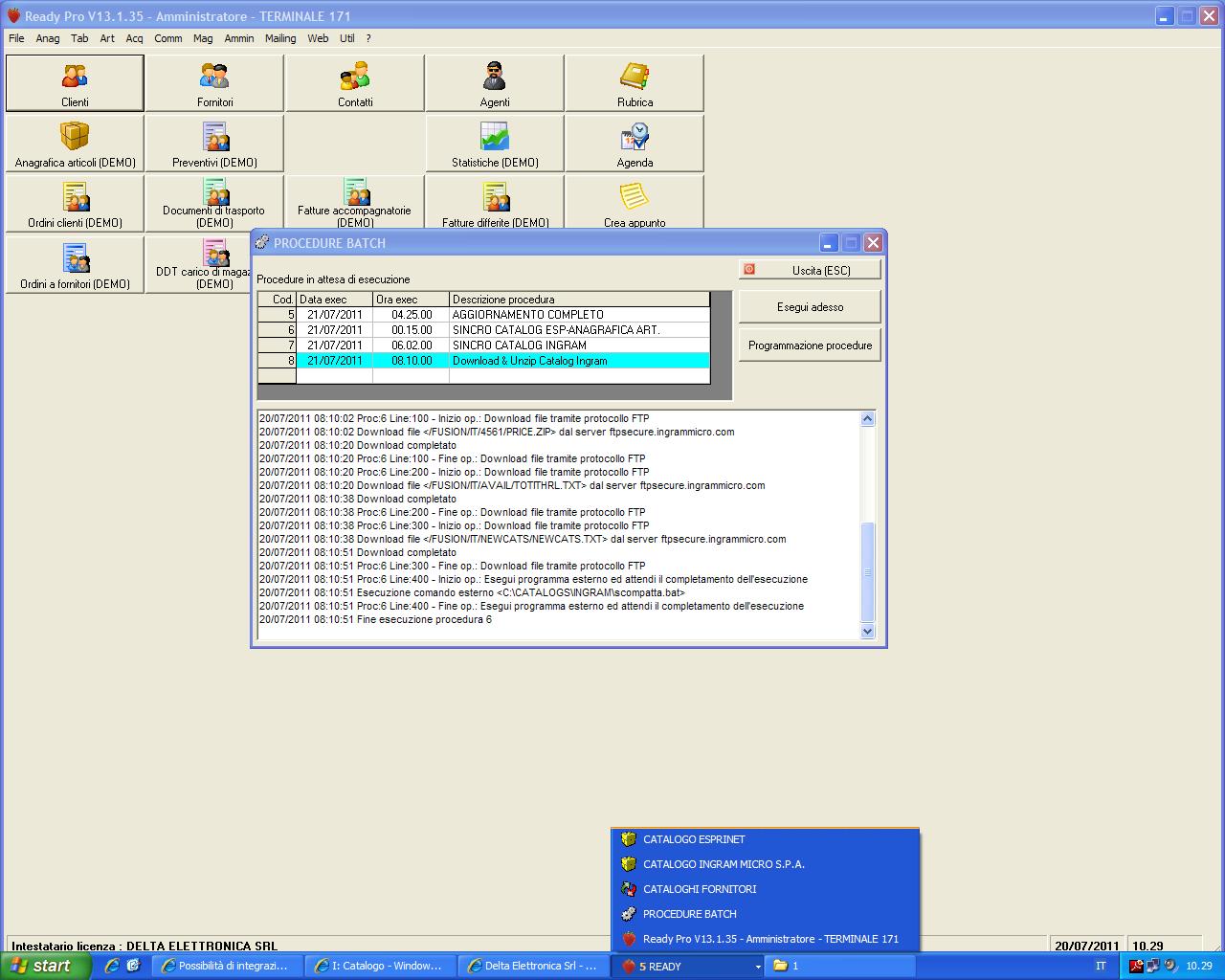
Task: Open the Agenda clock icon
Action: click(635, 144)
